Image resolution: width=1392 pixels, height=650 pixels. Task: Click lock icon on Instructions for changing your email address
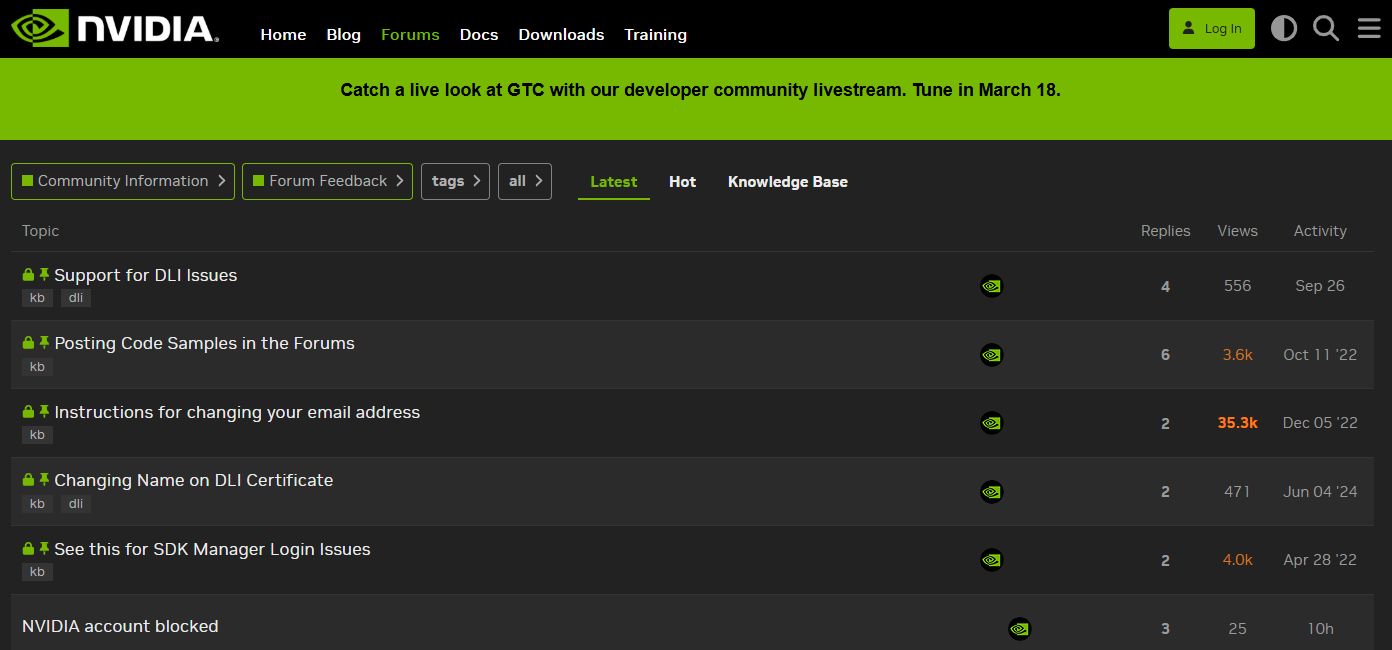[28, 412]
